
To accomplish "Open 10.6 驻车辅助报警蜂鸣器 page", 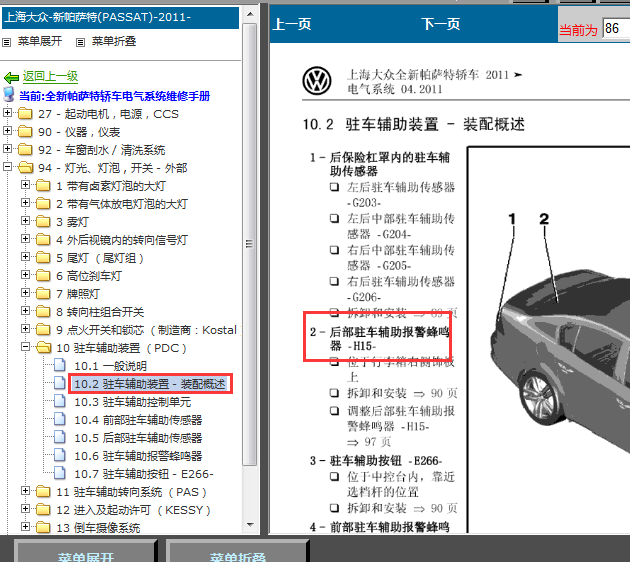I will 138,456.
